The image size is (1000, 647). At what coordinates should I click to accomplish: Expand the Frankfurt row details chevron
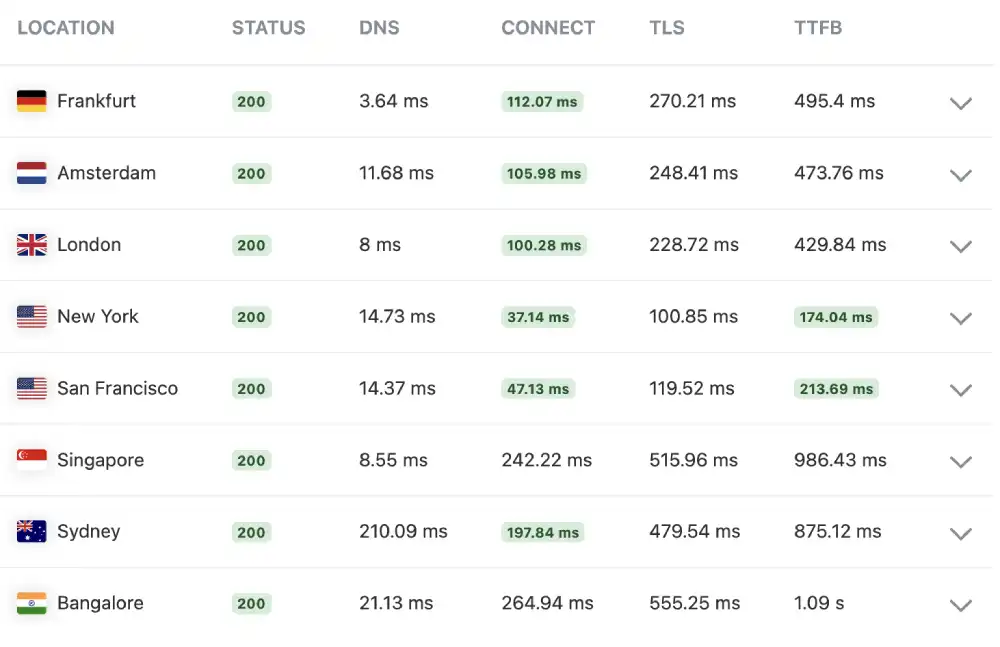pos(960,103)
